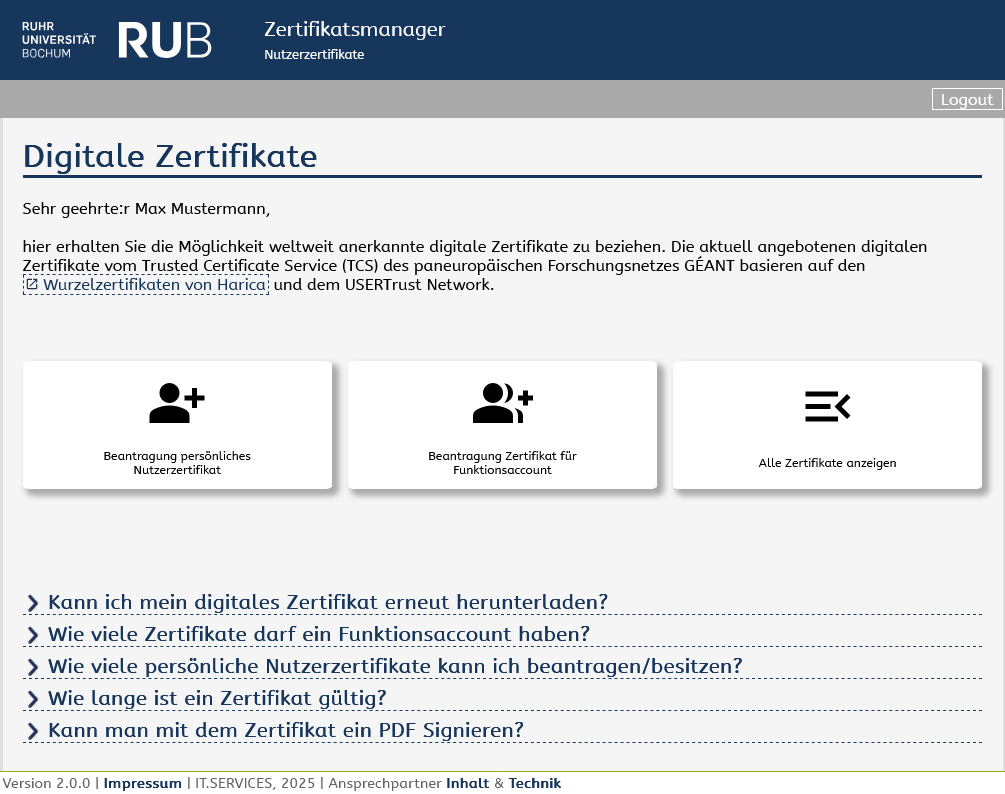
Task: Click the single person plus icon
Action: [177, 404]
